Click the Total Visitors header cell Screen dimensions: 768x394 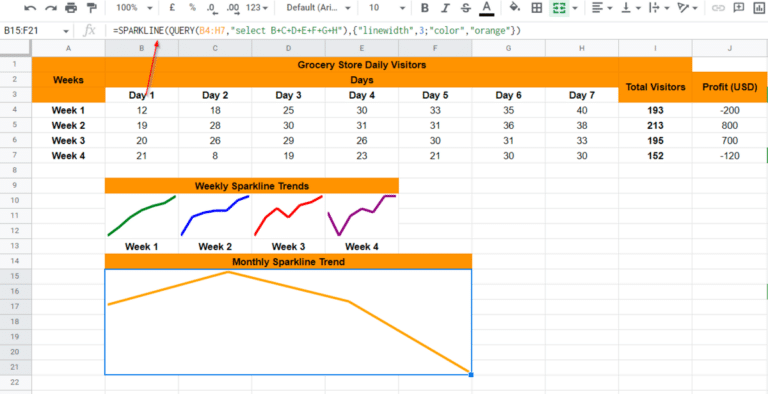655,87
